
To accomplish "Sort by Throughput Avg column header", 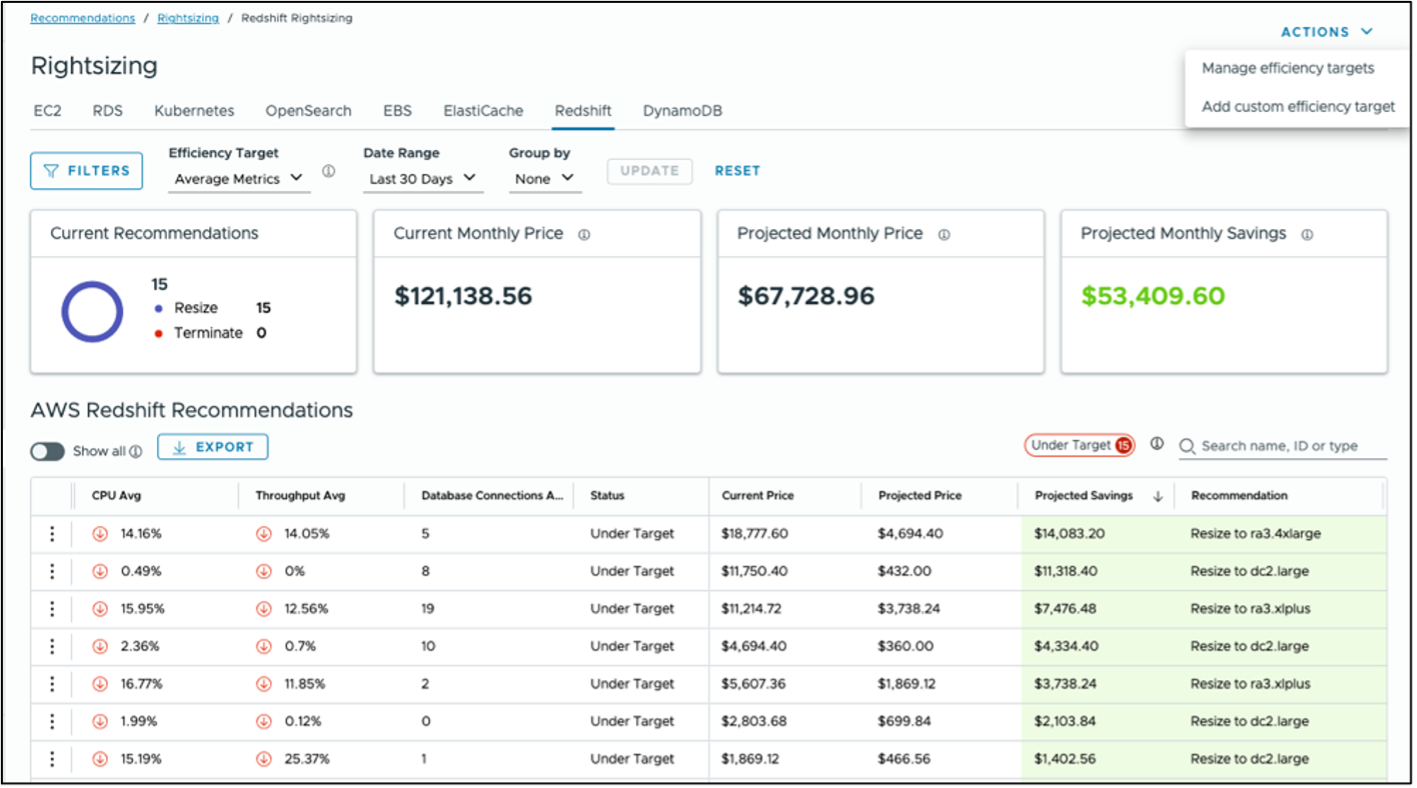I will (x=300, y=496).
